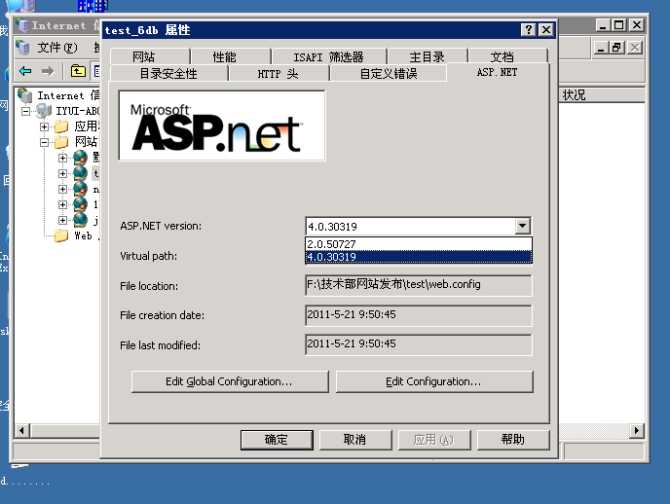The image size is (670, 504).
Task: Minimize the inner MDI child window
Action: click(601, 47)
